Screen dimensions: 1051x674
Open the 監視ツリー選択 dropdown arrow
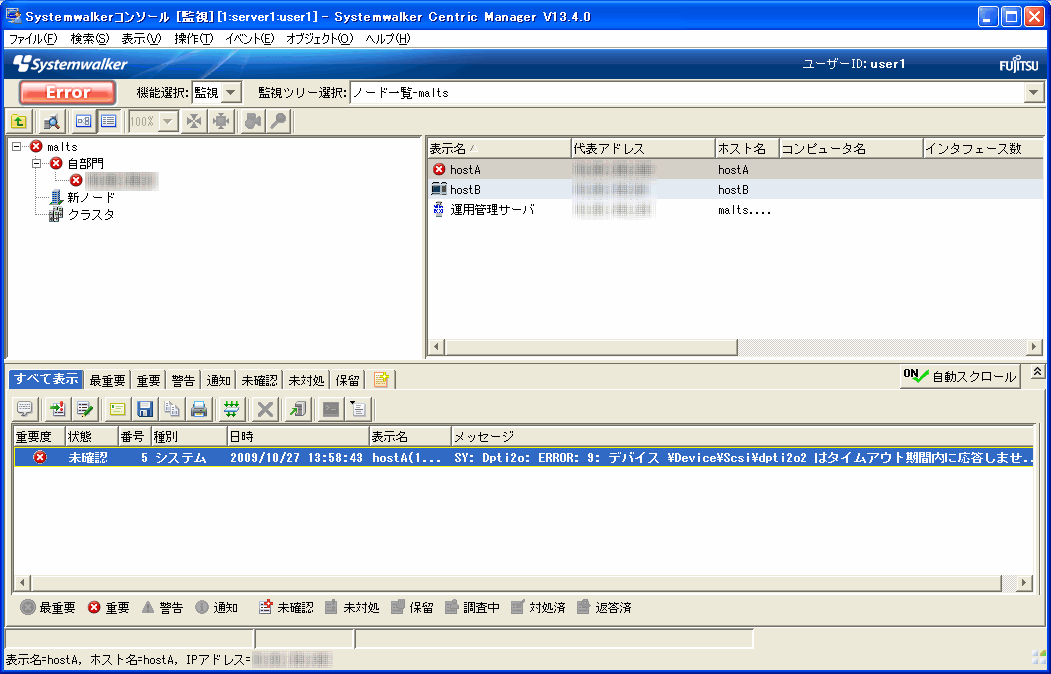click(x=1034, y=92)
